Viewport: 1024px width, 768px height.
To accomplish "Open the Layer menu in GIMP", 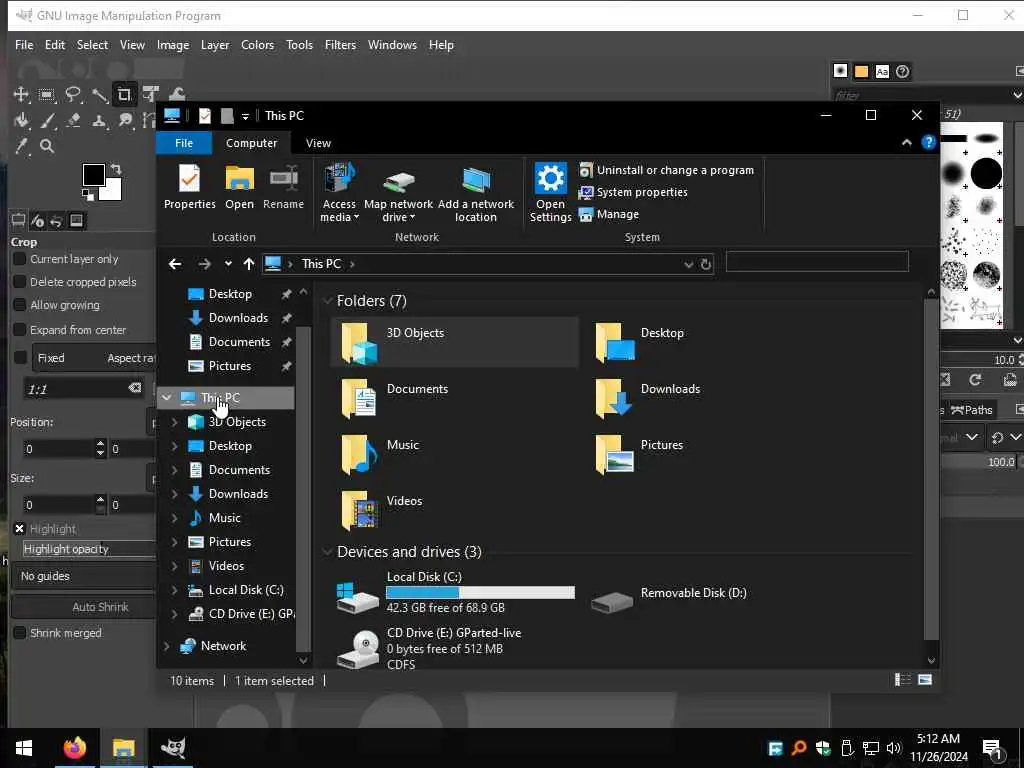I will (x=215, y=45).
